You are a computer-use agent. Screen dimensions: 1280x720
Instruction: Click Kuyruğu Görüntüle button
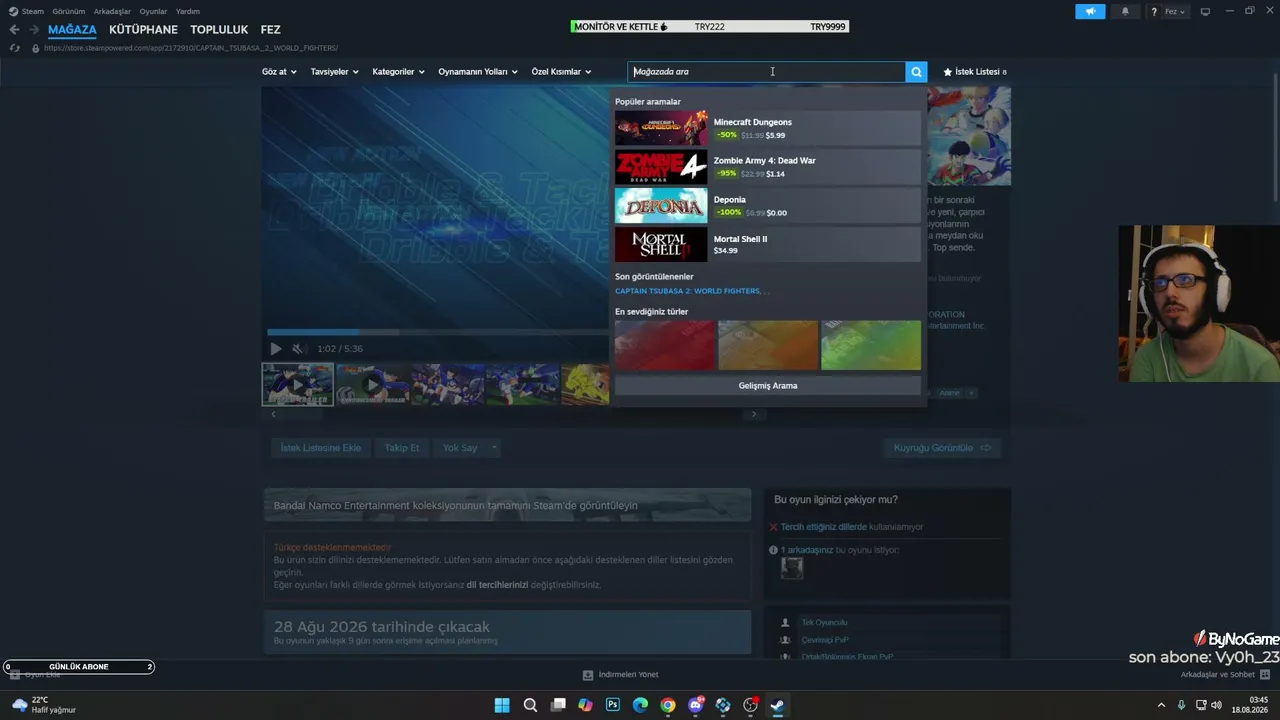(942, 448)
